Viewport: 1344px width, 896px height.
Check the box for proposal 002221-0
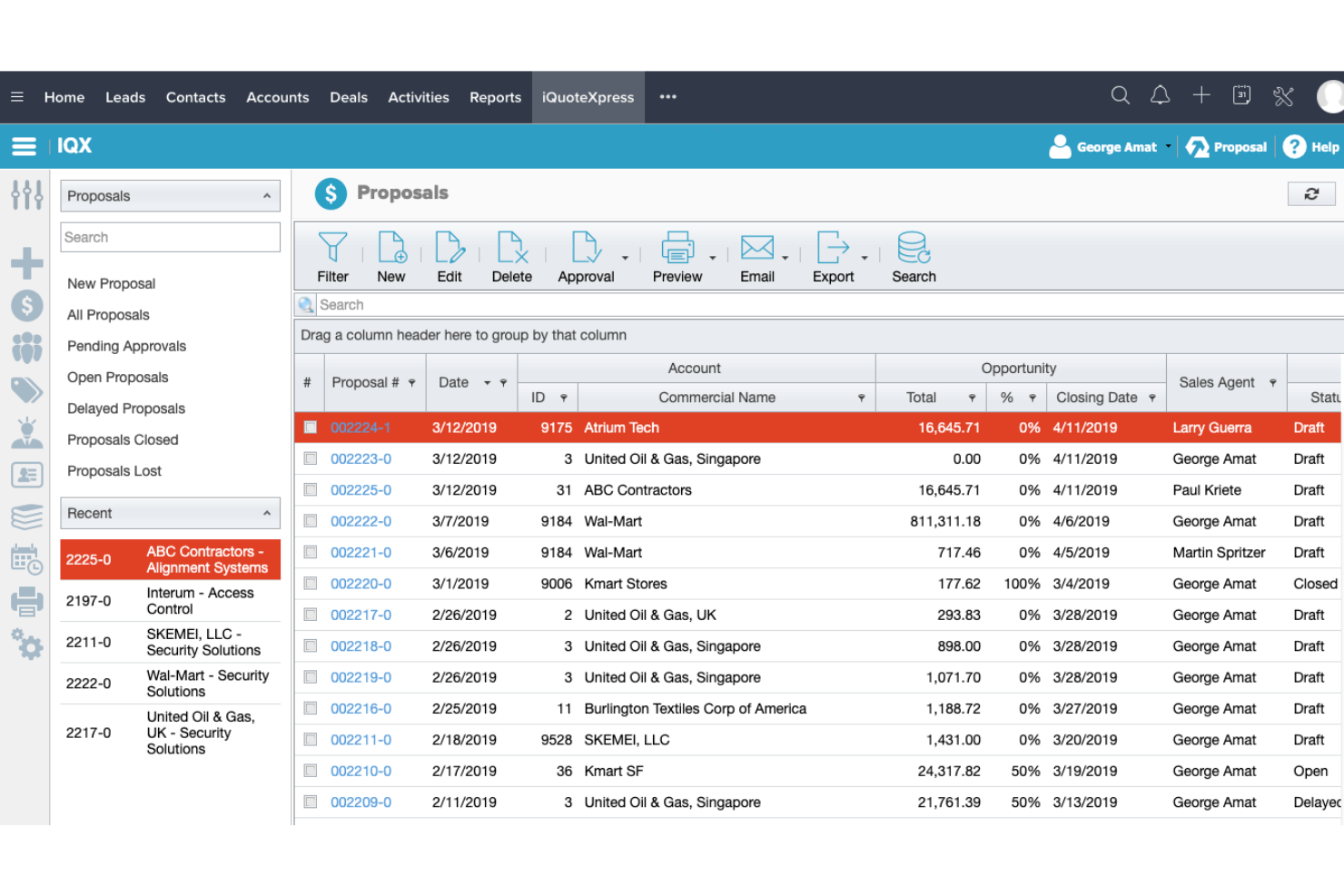click(x=311, y=552)
